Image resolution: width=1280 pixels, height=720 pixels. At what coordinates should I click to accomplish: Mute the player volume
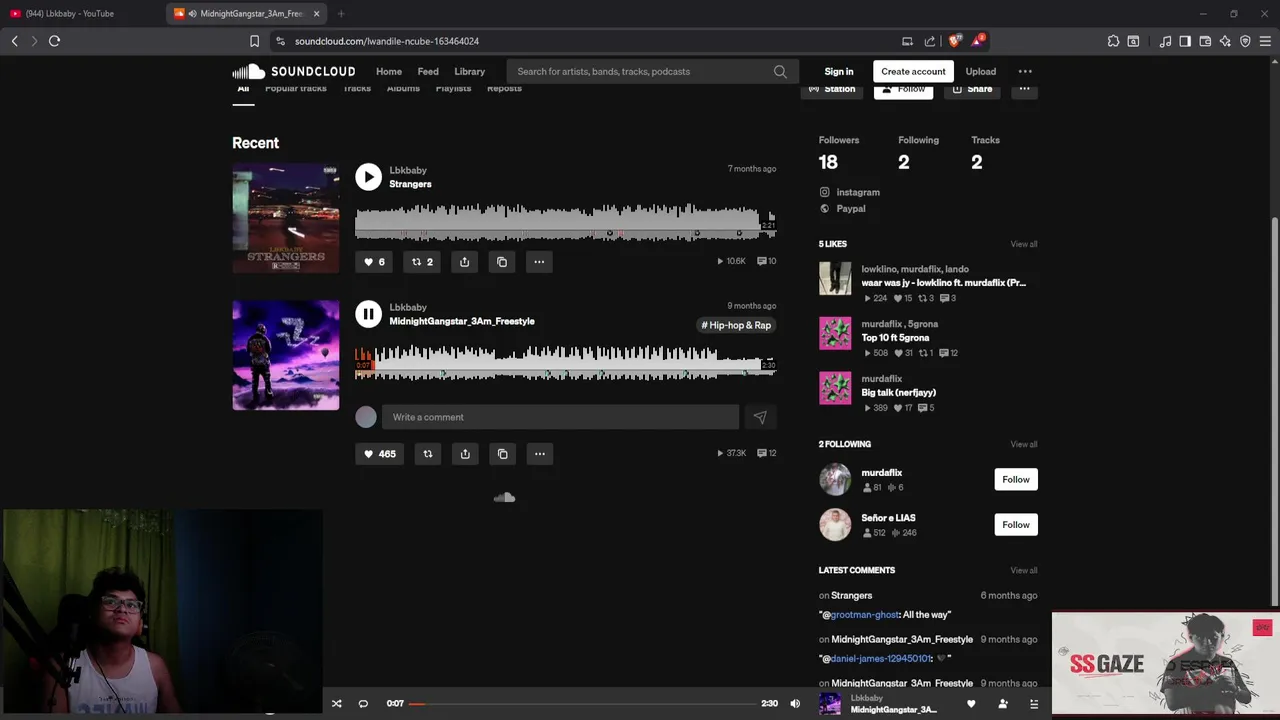click(795, 704)
